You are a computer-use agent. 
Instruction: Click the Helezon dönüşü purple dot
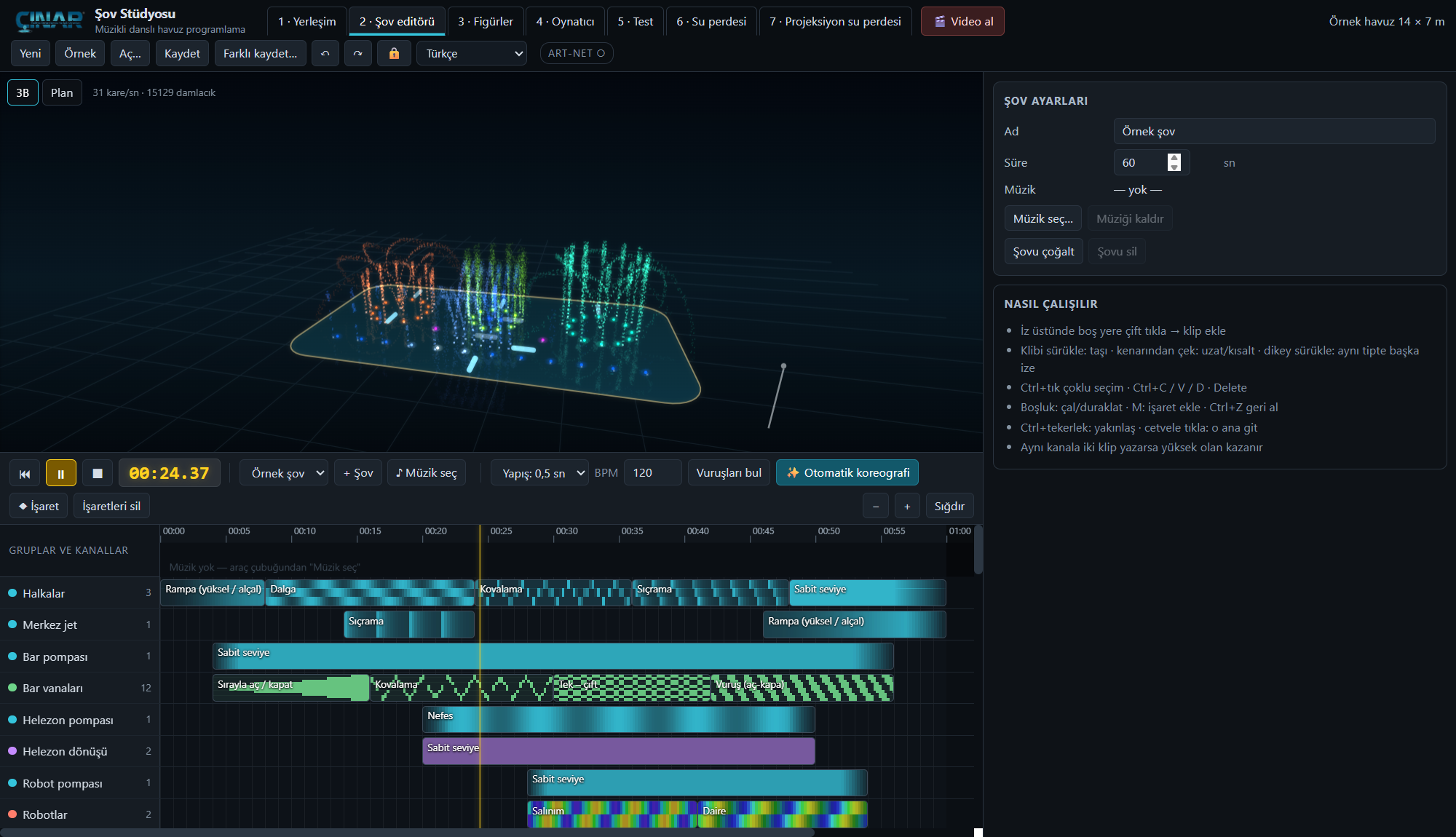click(12, 751)
